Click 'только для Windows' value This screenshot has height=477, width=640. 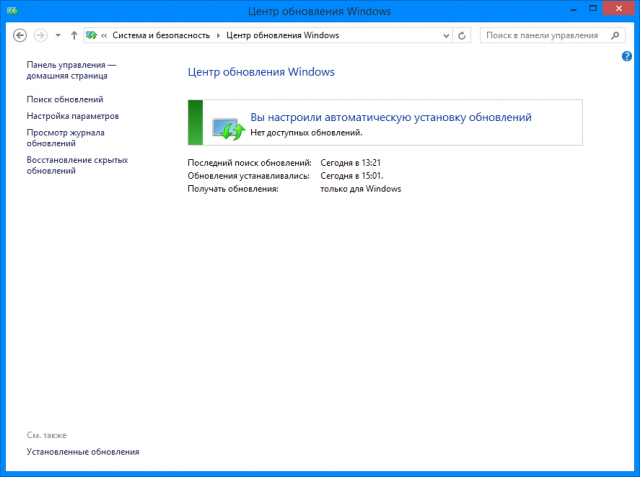360,189
